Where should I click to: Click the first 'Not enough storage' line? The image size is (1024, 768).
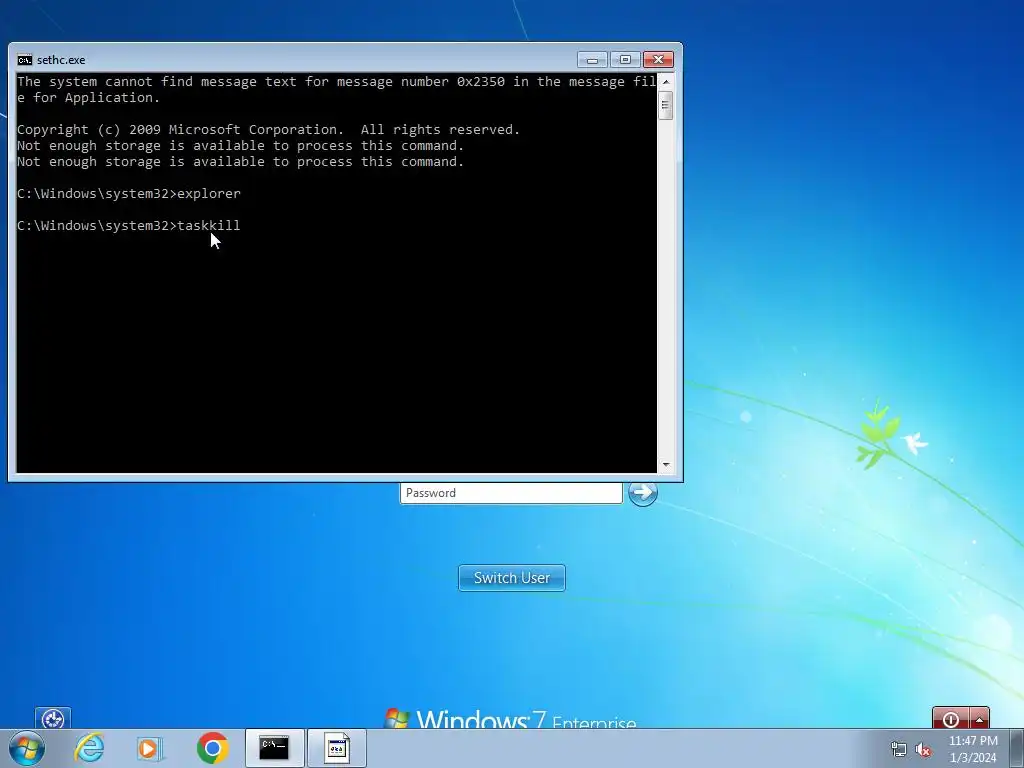click(x=240, y=146)
